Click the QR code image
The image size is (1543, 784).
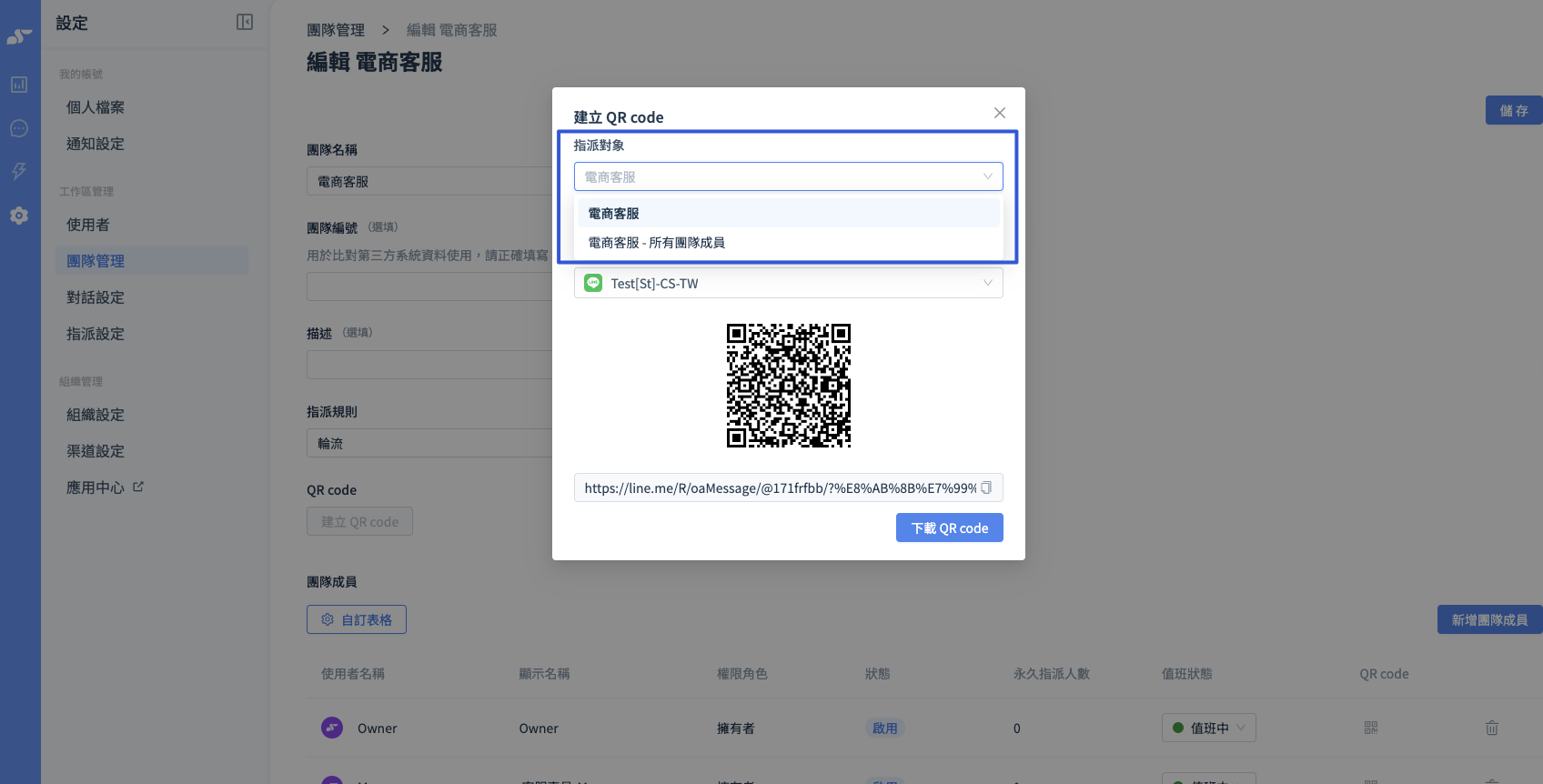click(x=789, y=386)
